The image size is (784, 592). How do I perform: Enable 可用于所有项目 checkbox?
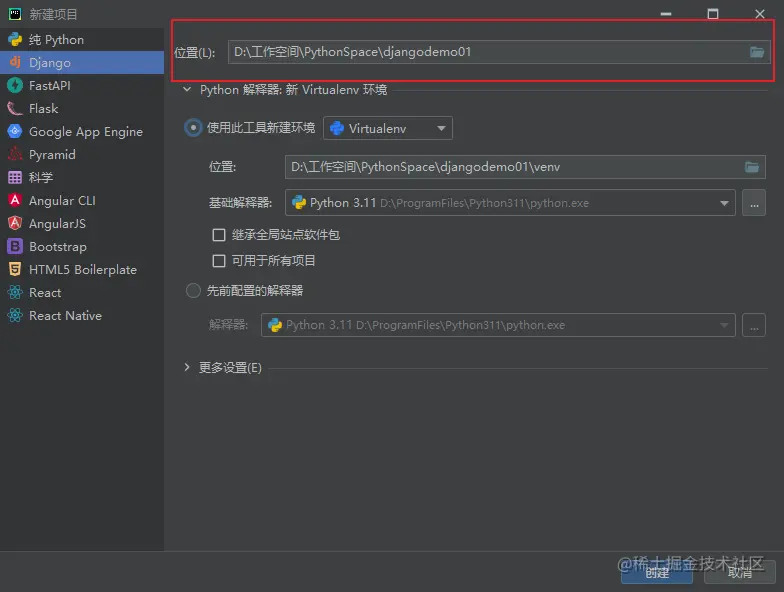(x=219, y=260)
